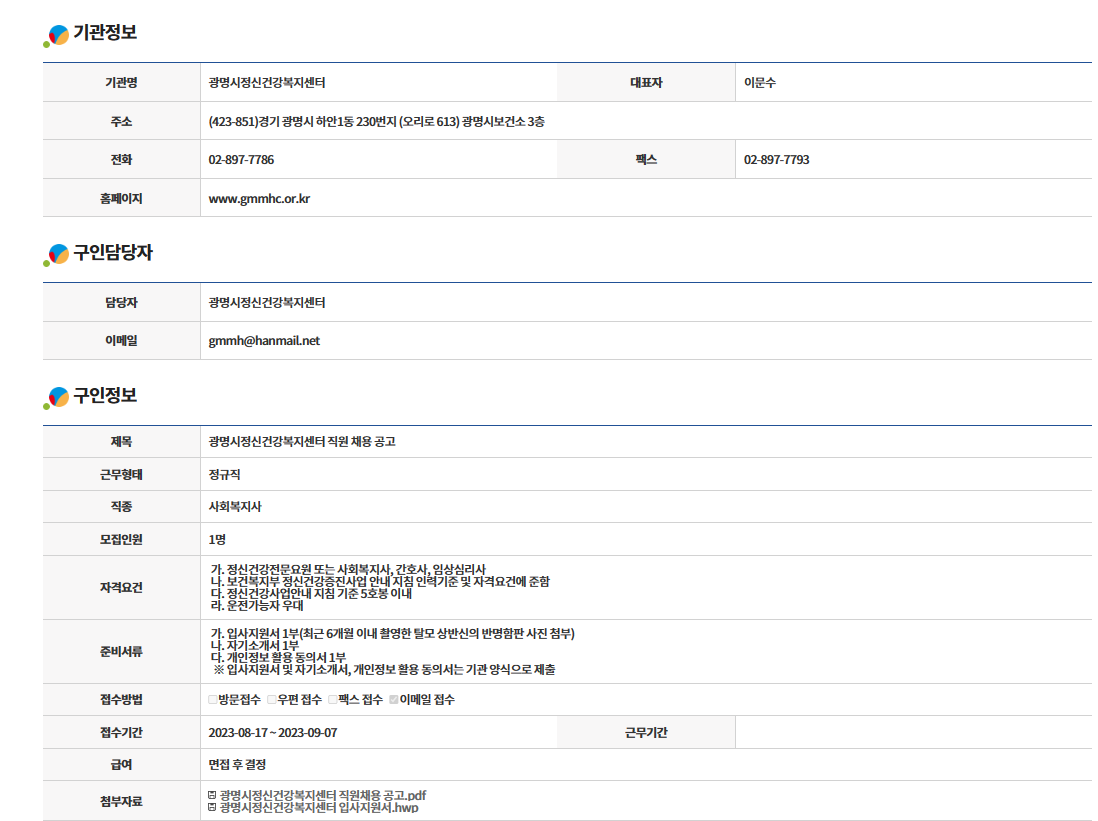
Task: Click the 기관정보 section heading
Action: (x=105, y=33)
